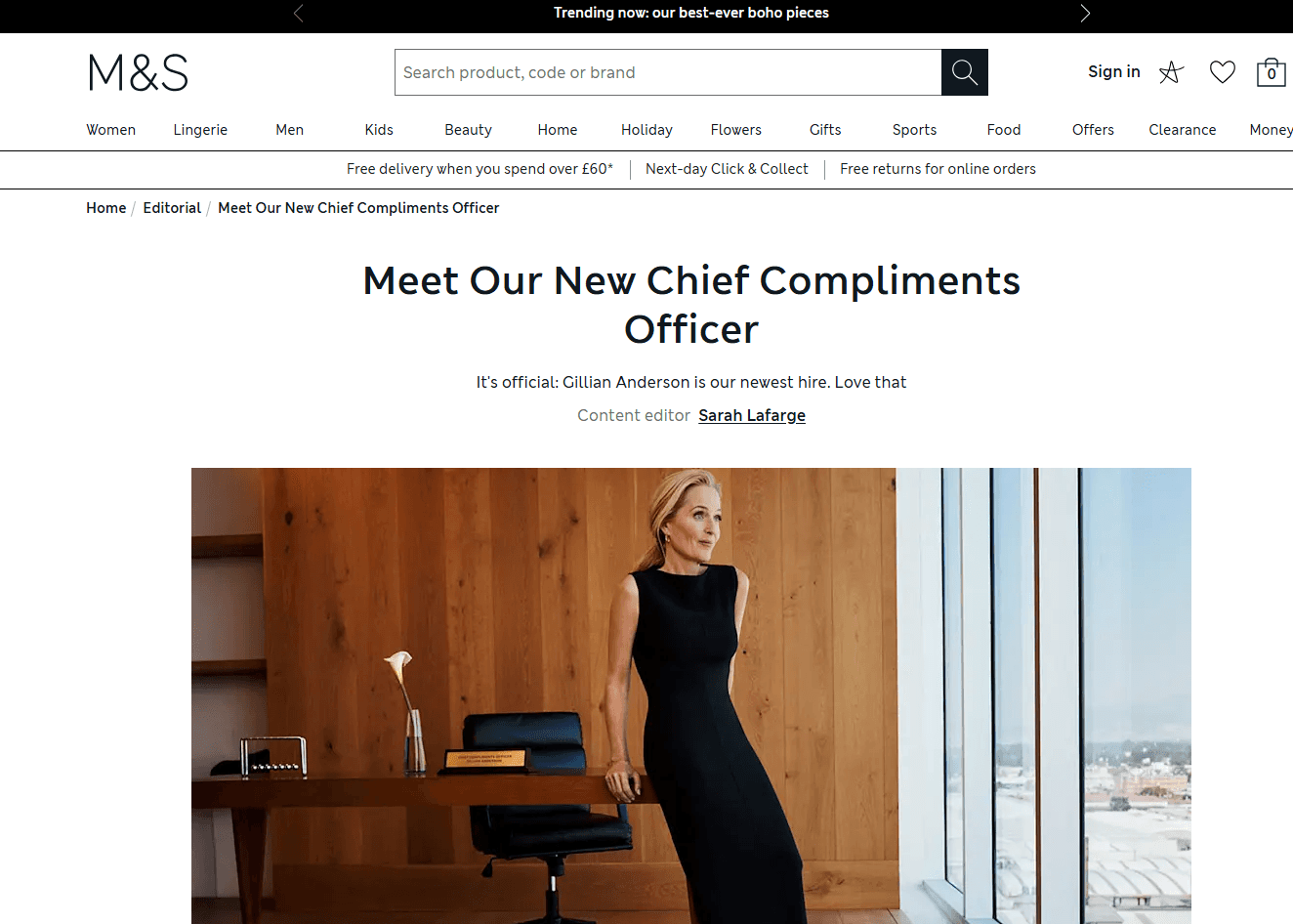
Task: Show previous trending banner message
Action: (x=298, y=13)
